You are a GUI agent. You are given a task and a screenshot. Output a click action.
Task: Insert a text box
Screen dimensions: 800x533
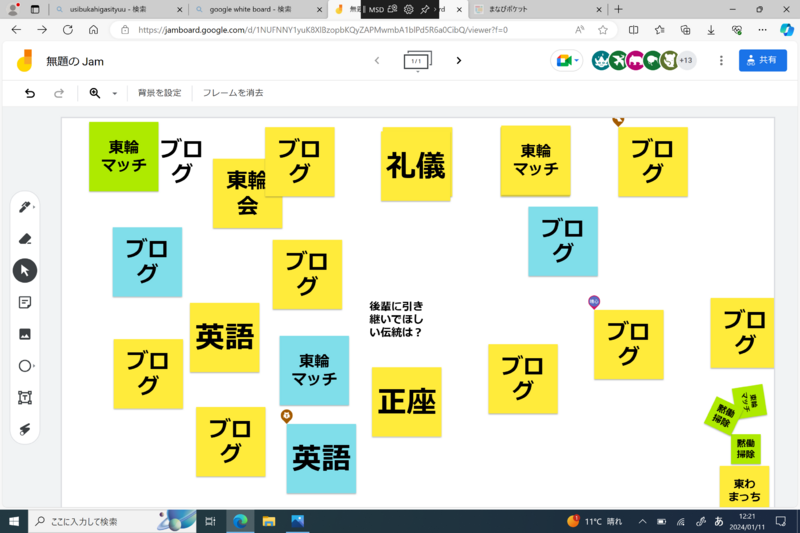[25, 398]
